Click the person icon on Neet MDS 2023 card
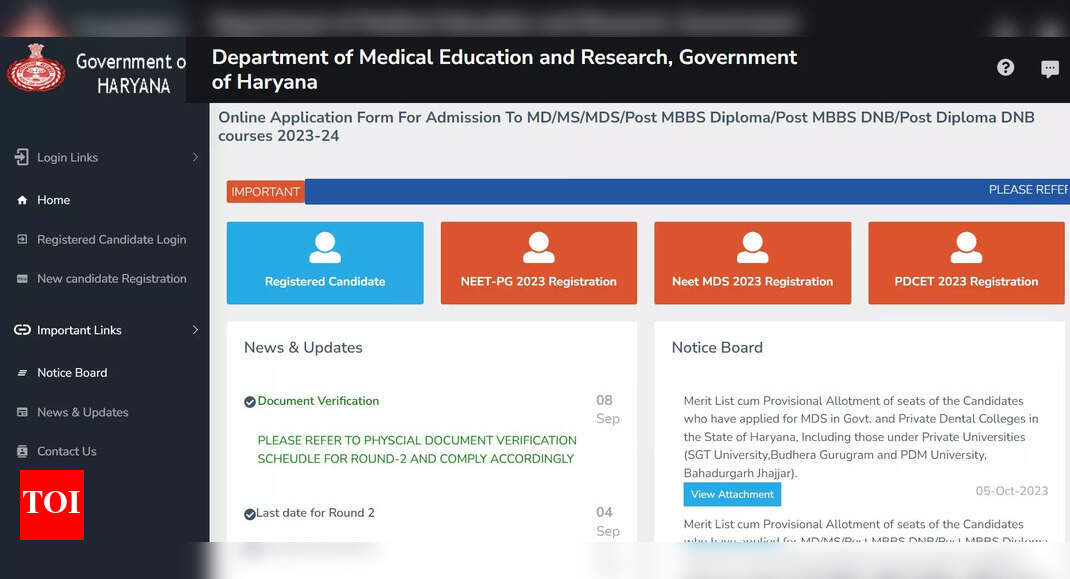1070x579 pixels. (x=753, y=248)
